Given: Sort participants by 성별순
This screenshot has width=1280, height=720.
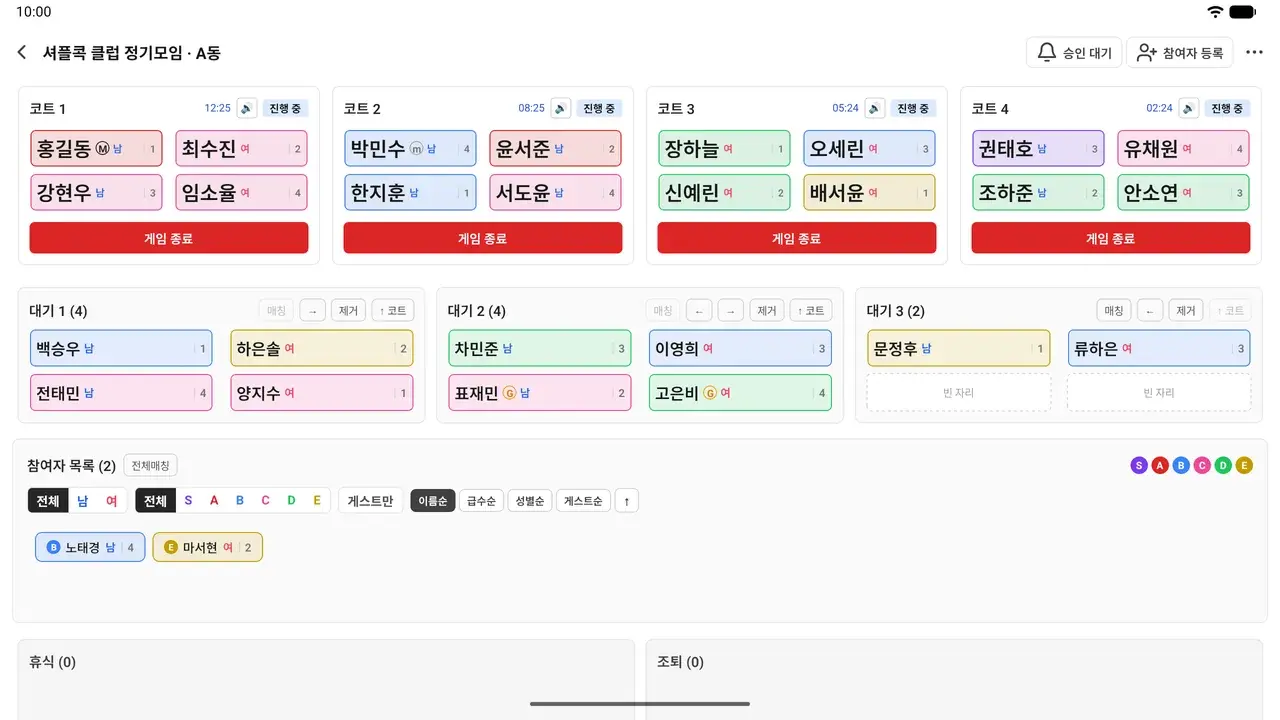Looking at the screenshot, I should tap(530, 501).
